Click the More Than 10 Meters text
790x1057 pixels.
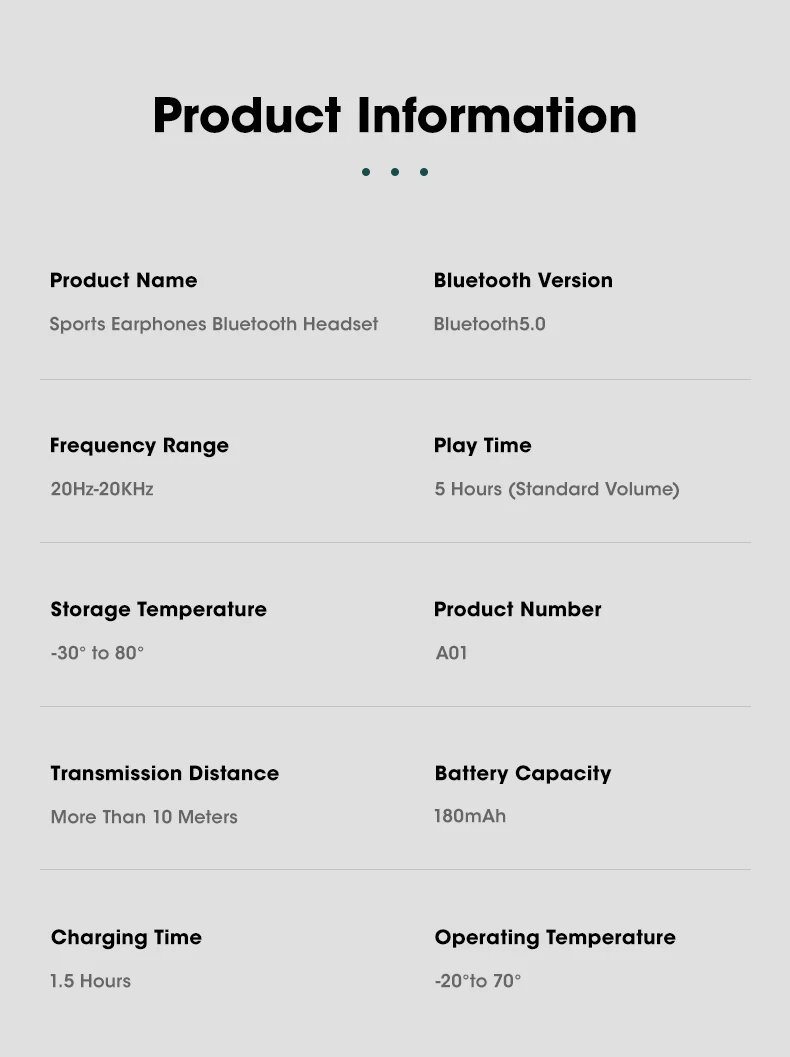[144, 817]
